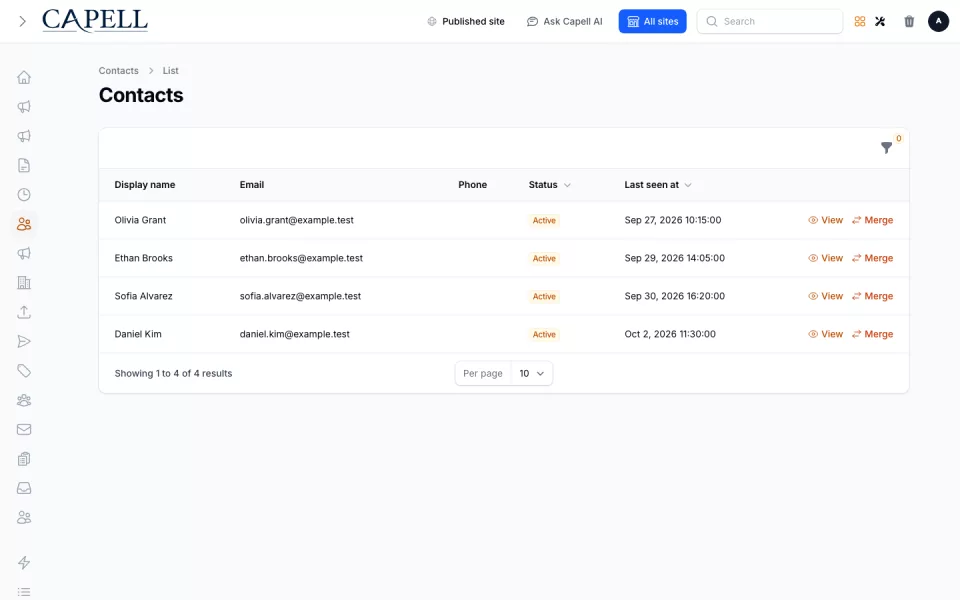Merge the Olivia Grant contact
The image size is (960, 600).
coord(872,220)
